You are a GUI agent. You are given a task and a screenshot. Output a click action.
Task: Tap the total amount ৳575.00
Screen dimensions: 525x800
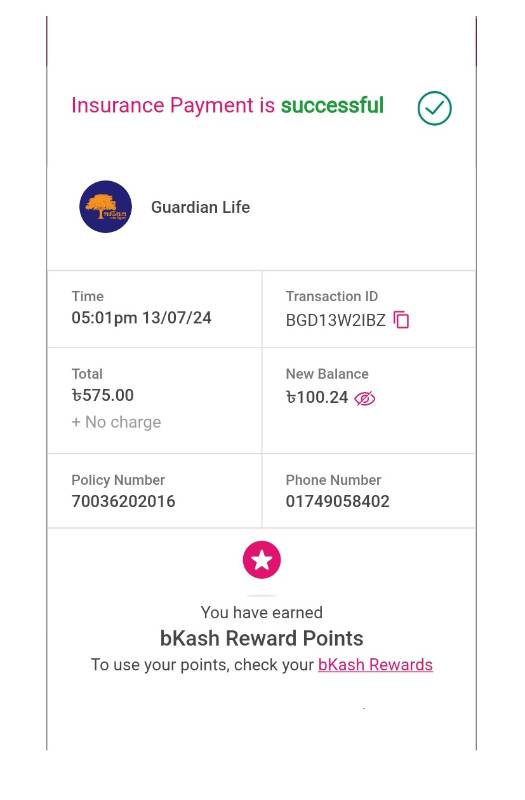103,395
